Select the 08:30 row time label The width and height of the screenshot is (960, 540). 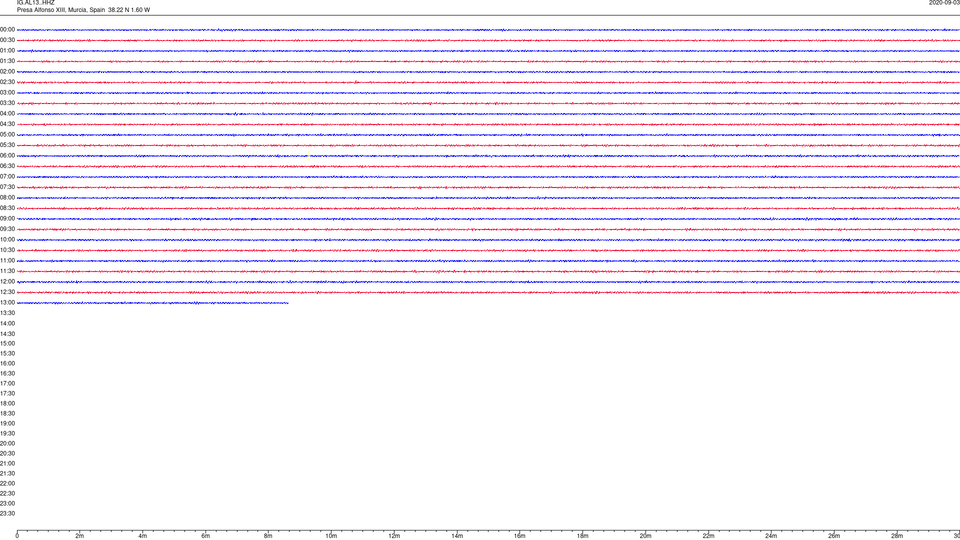(7, 208)
